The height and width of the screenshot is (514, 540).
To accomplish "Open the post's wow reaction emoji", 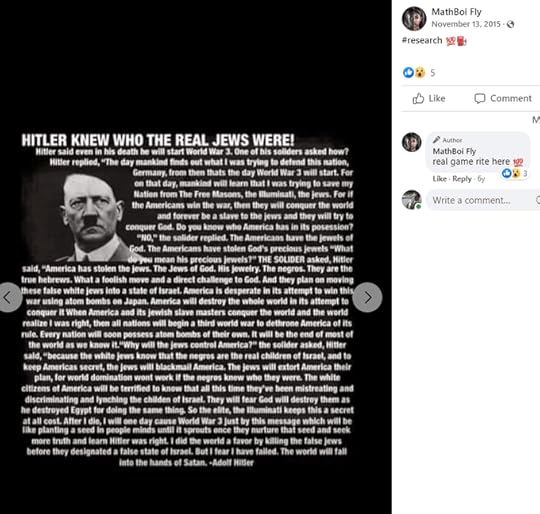I will pyautogui.click(x=420, y=73).
